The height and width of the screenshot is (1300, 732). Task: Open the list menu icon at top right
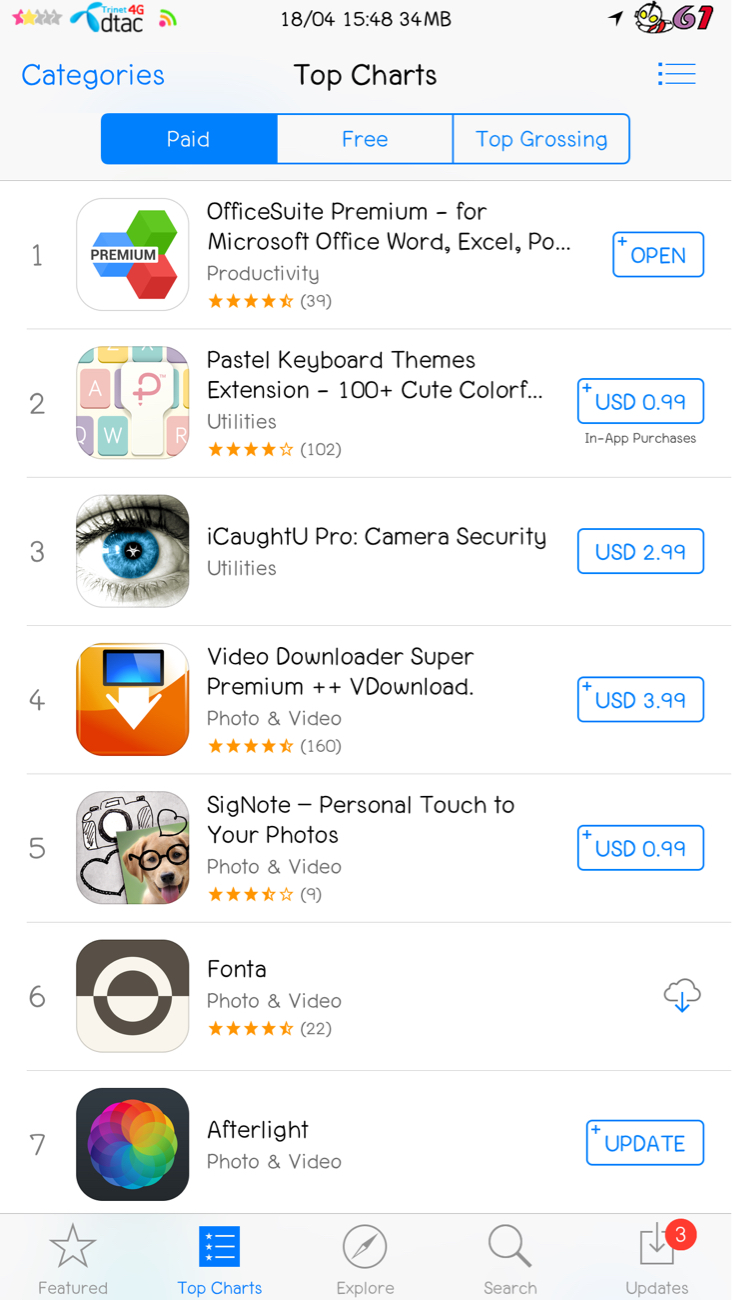point(677,74)
